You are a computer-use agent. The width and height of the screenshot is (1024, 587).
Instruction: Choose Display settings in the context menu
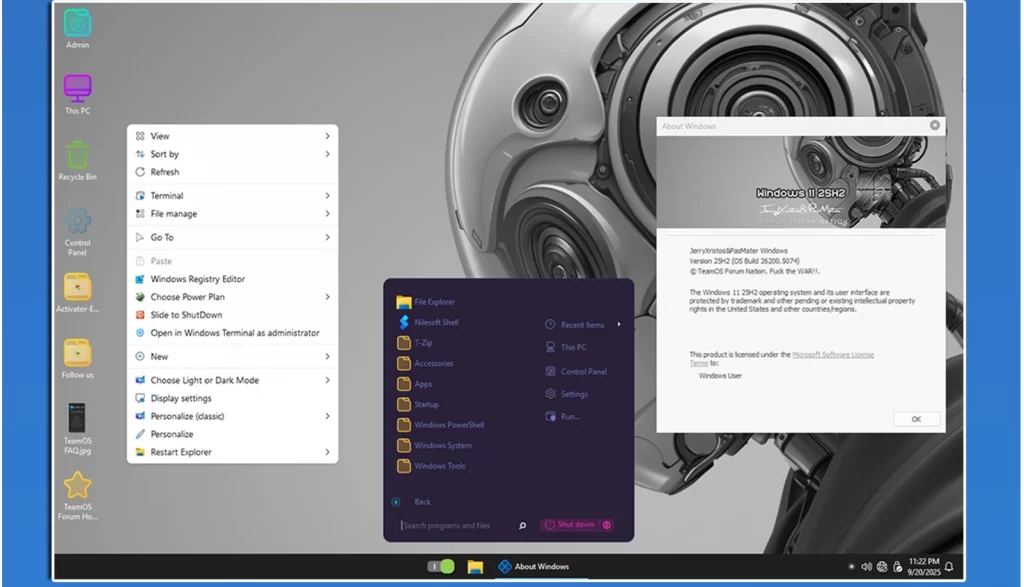[181, 398]
